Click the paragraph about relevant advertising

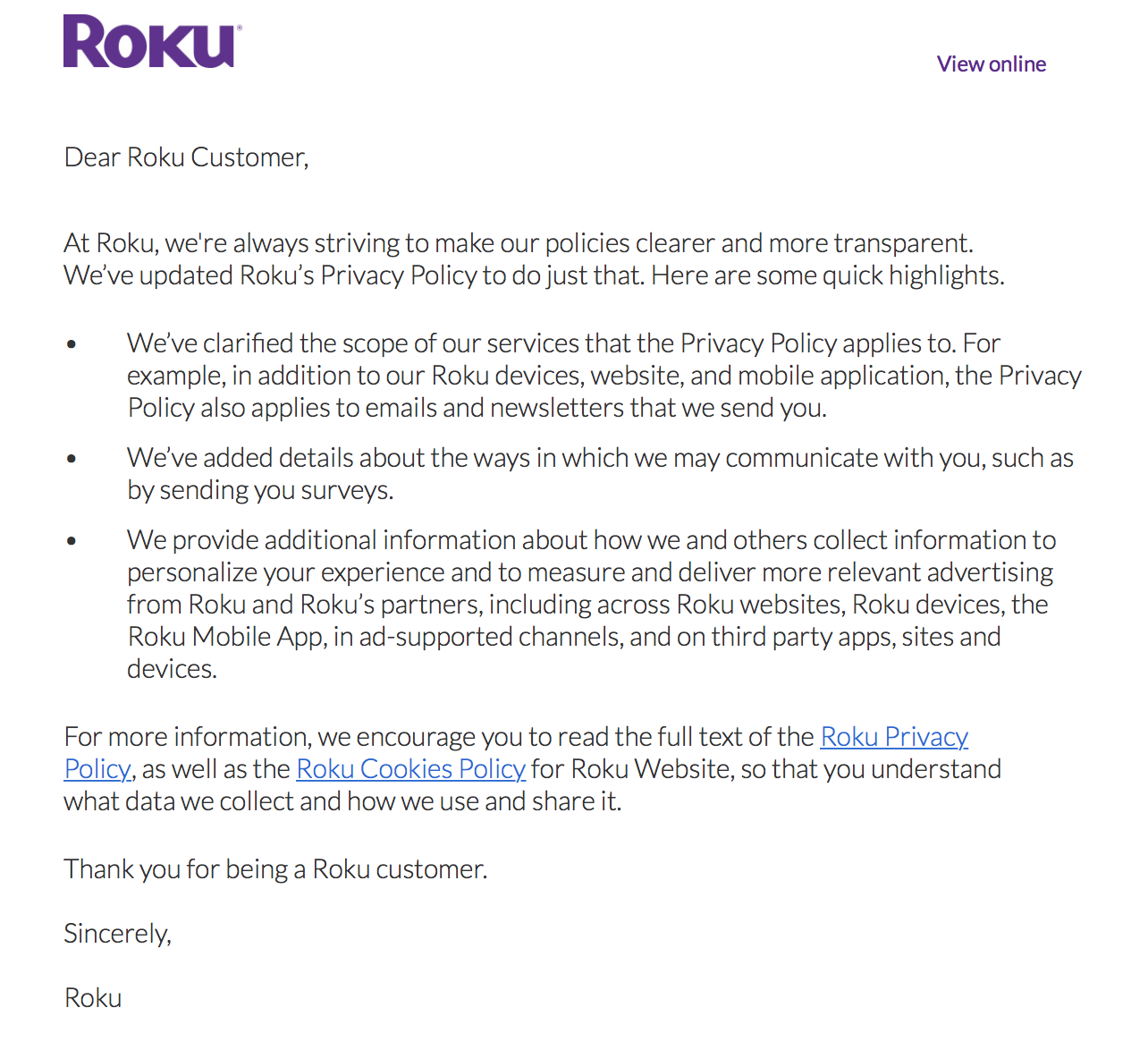tap(590, 572)
